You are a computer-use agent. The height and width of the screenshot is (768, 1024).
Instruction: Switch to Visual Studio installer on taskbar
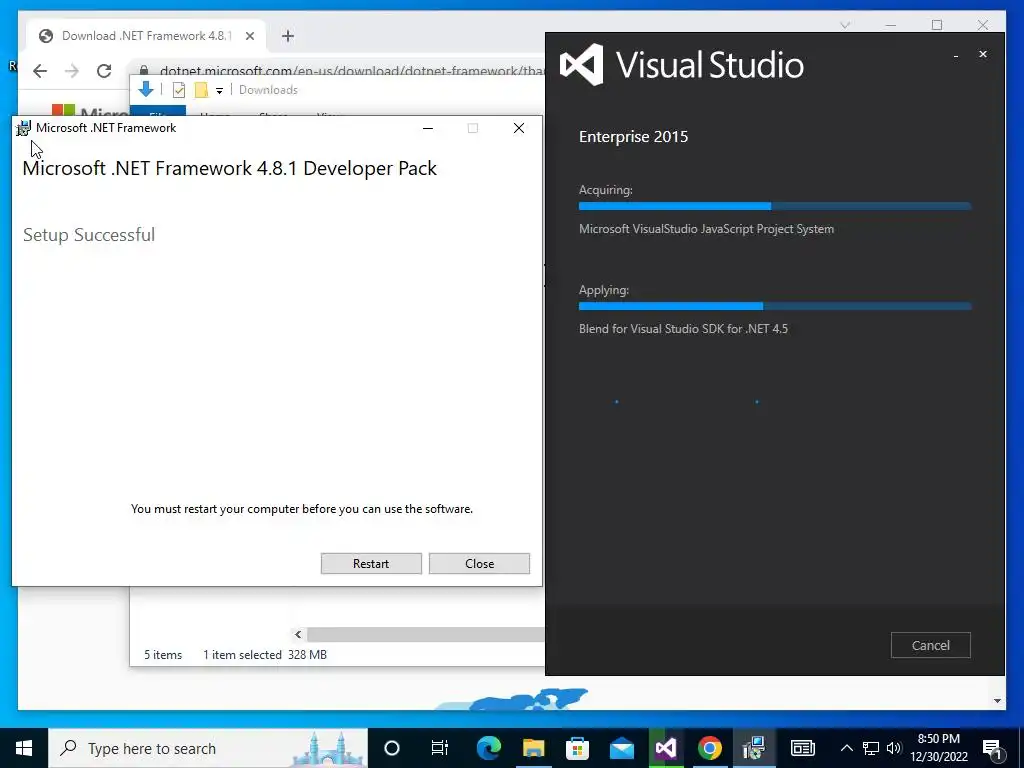[665, 748]
